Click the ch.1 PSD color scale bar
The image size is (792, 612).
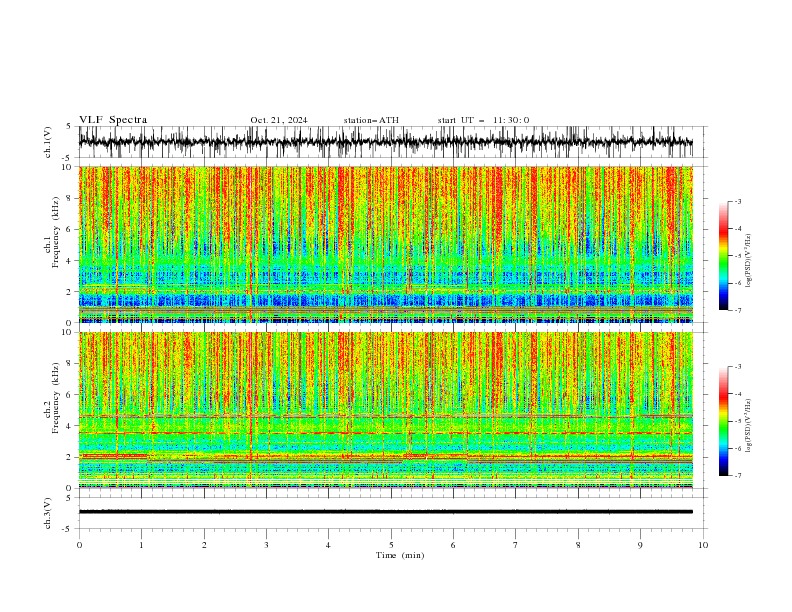pyautogui.click(x=723, y=256)
